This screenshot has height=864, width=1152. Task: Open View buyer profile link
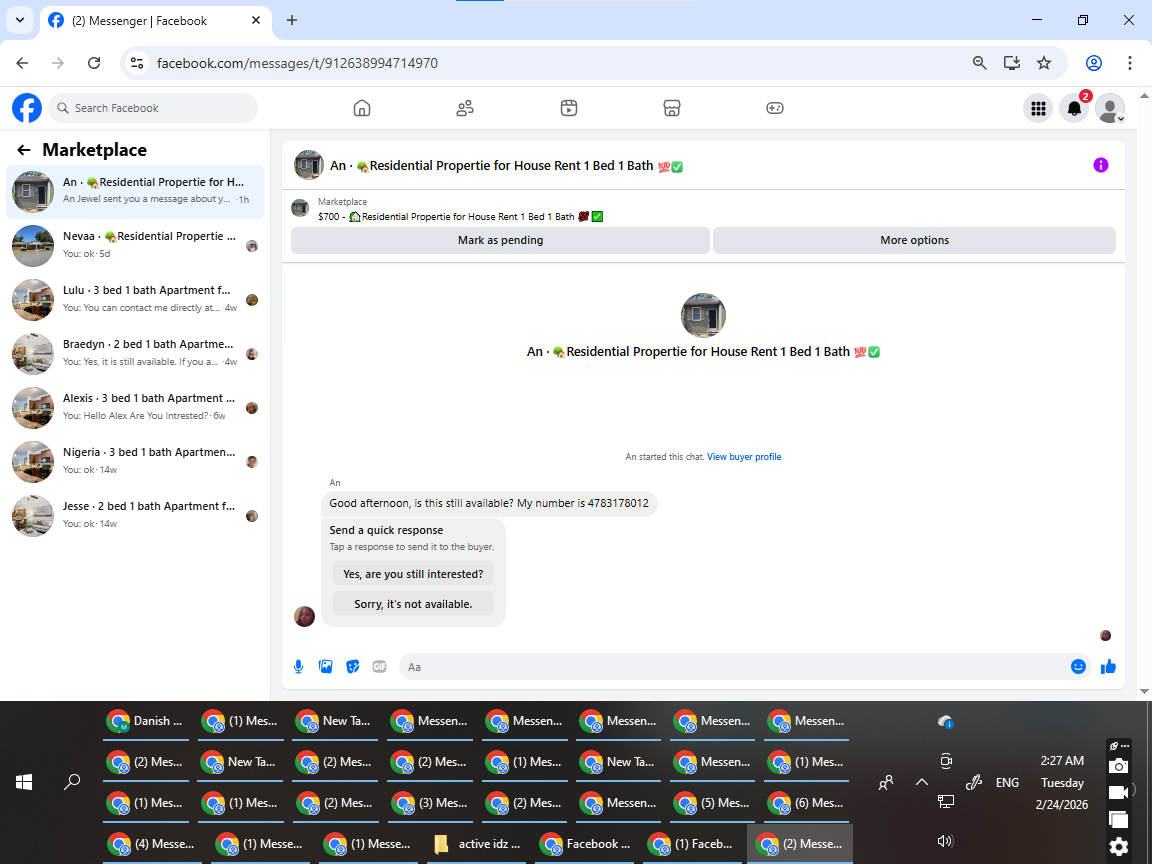click(744, 457)
